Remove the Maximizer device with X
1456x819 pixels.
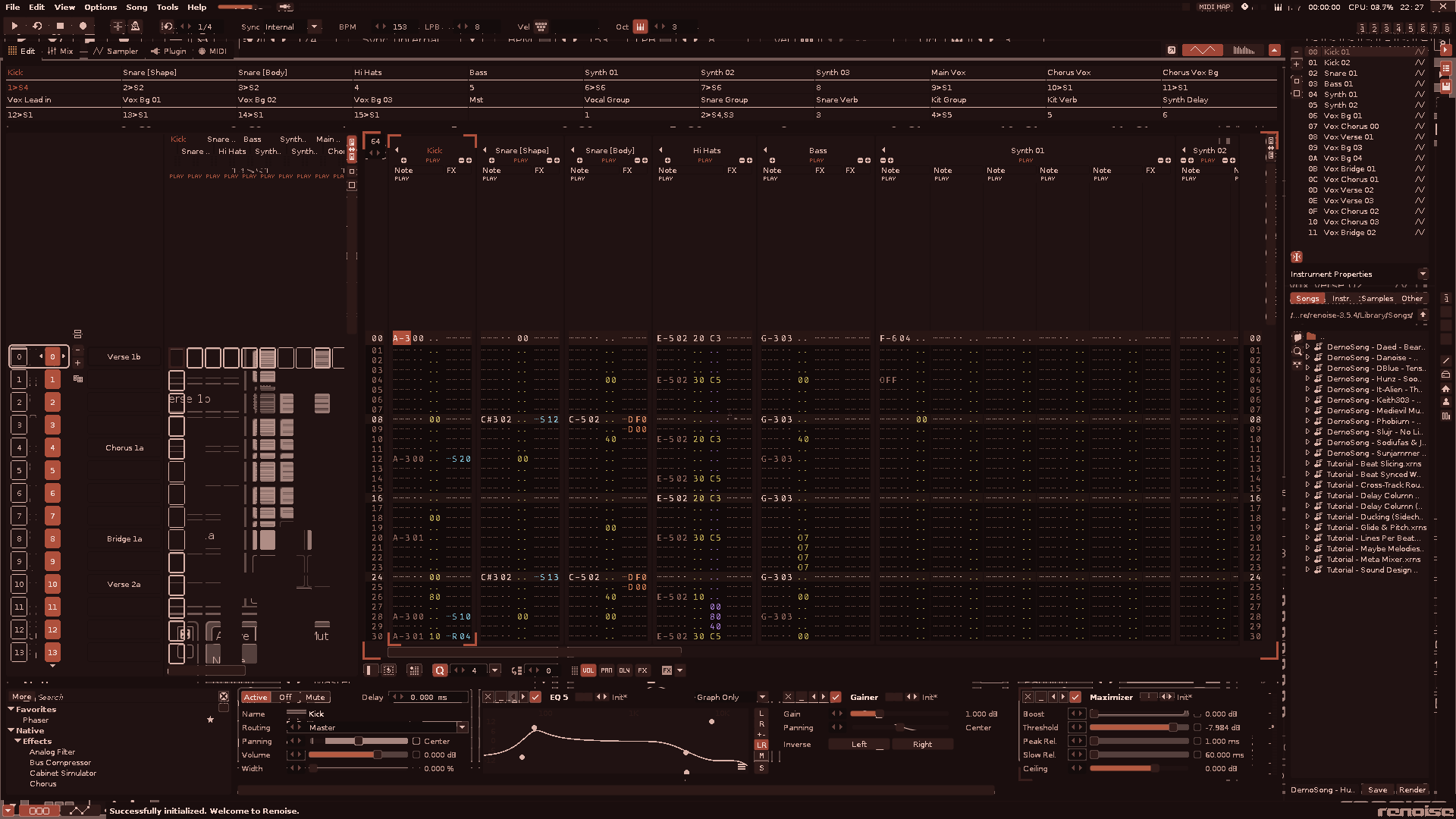click(x=1028, y=697)
